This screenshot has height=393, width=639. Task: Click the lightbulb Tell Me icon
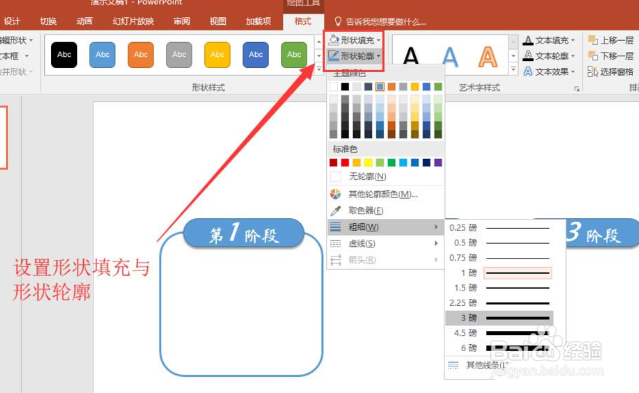pos(337,21)
